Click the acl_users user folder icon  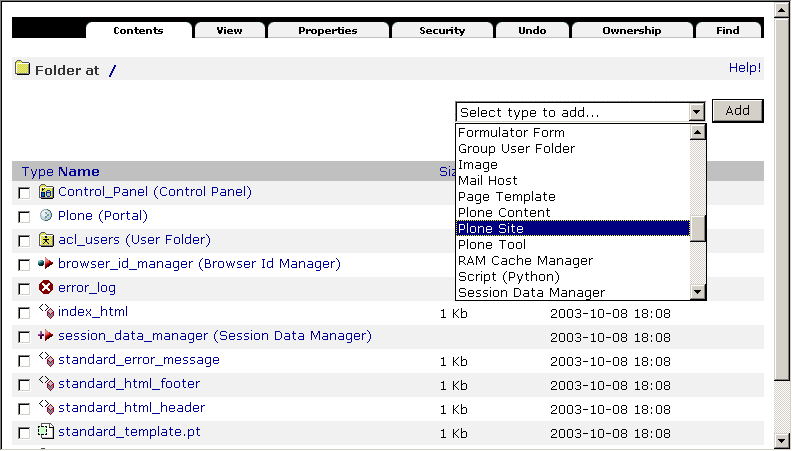(46, 240)
